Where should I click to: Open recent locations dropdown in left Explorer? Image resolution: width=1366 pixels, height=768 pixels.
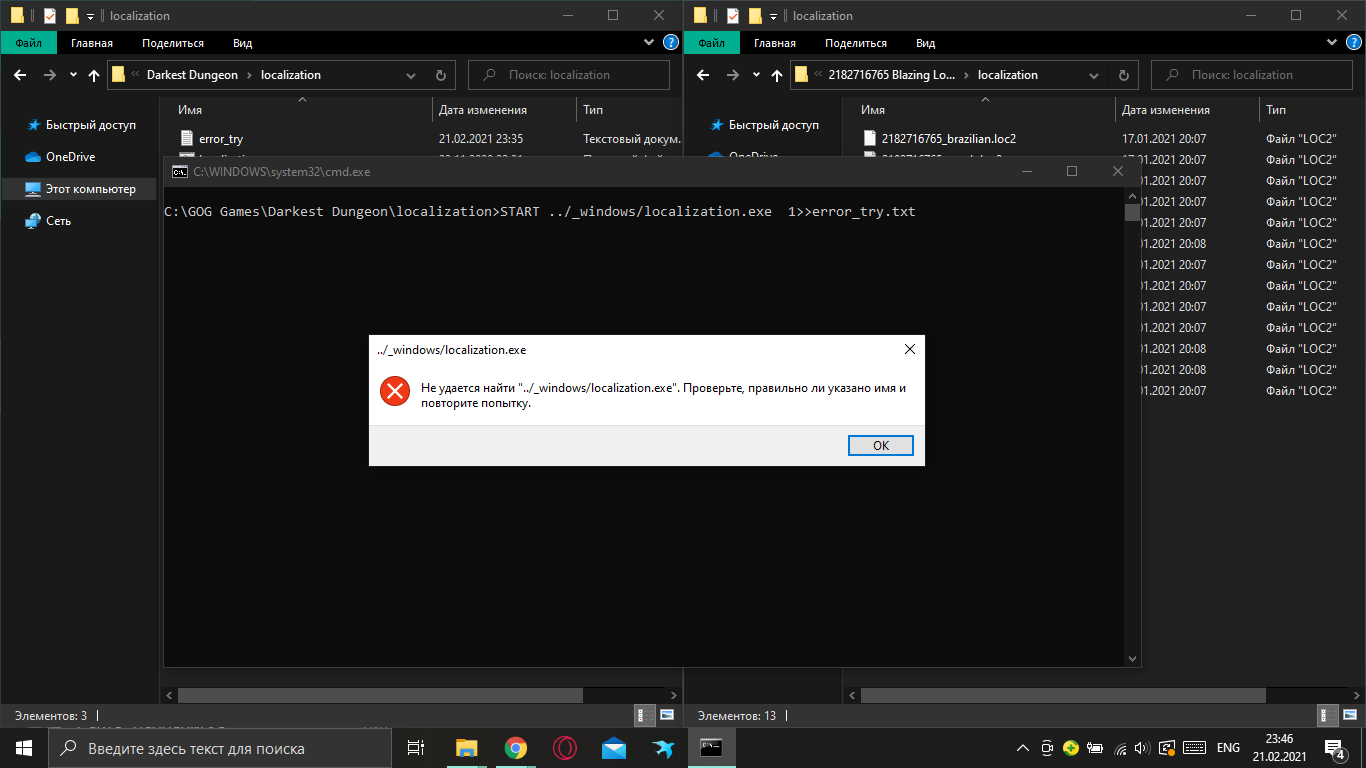(73, 75)
